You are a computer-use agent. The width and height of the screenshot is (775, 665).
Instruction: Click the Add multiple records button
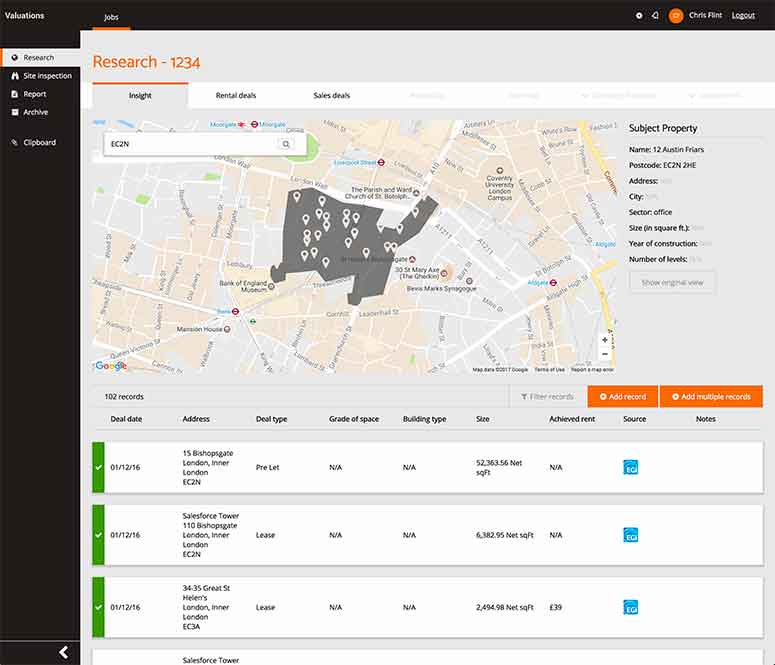(x=711, y=397)
